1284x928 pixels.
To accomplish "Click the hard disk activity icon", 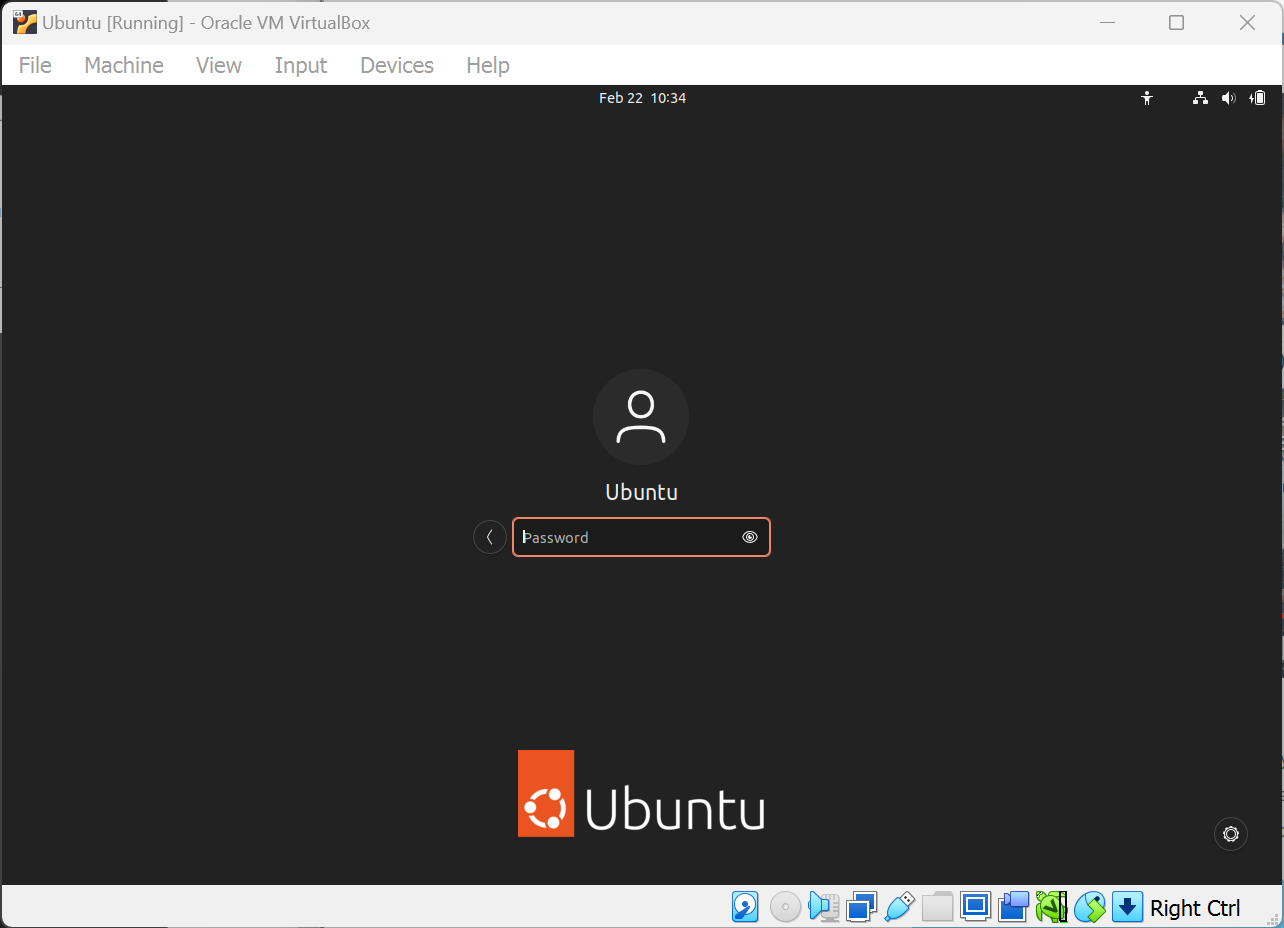I will tap(745, 907).
